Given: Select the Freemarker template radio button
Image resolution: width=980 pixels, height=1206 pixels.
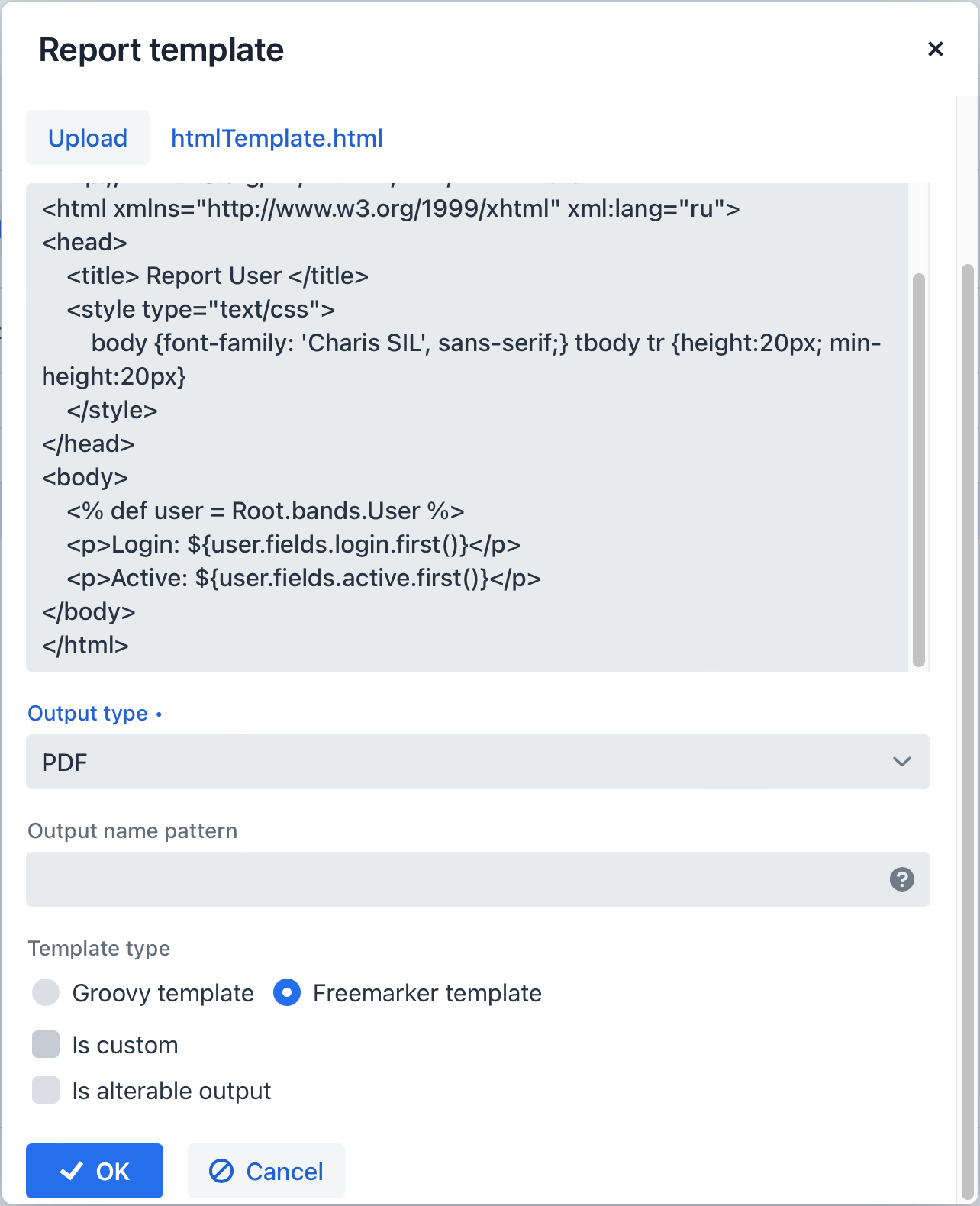Looking at the screenshot, I should click(x=286, y=993).
